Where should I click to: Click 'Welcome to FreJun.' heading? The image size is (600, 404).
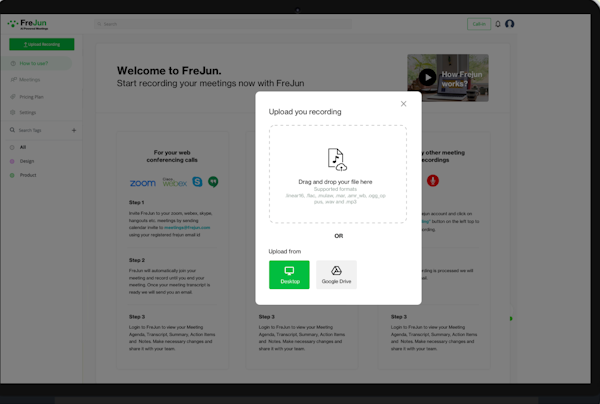[169, 71]
